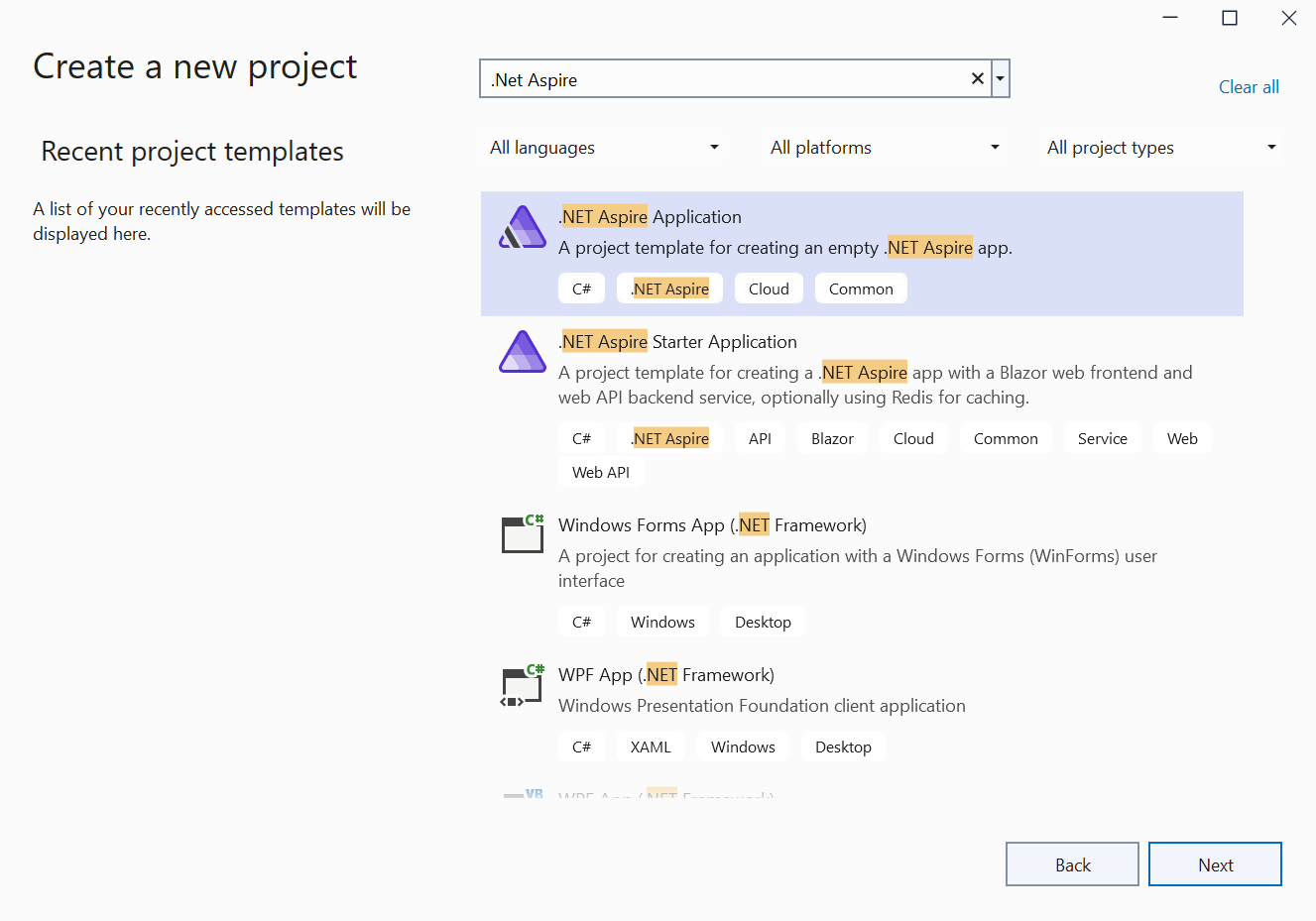Maximize the Create a new project window
1316x921 pixels.
click(1230, 18)
